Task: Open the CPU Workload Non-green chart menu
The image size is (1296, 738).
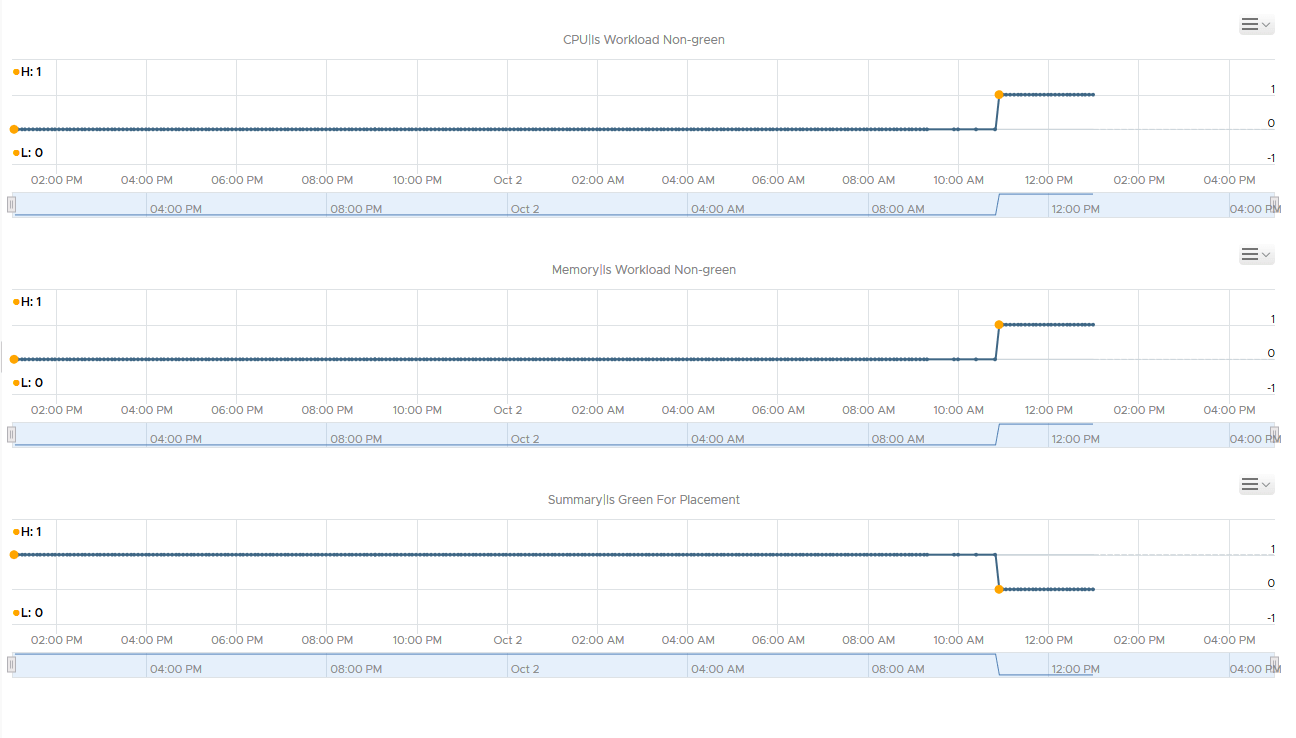Action: click(1256, 25)
